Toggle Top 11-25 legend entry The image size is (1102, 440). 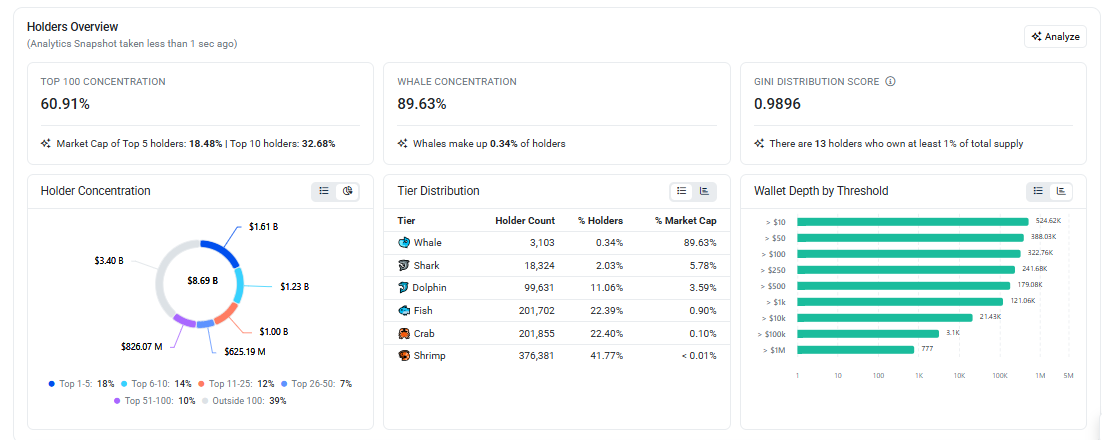click(237, 384)
